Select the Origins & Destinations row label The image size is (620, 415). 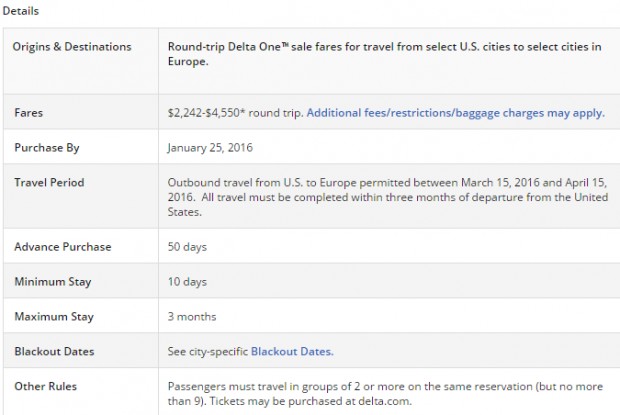tap(72, 47)
